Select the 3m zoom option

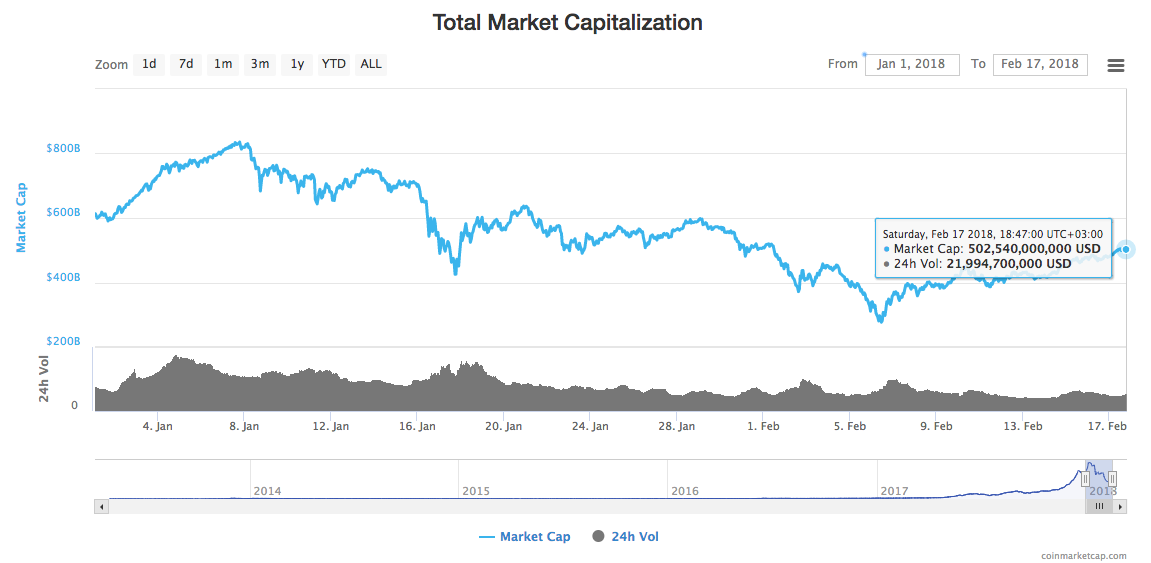click(x=260, y=64)
